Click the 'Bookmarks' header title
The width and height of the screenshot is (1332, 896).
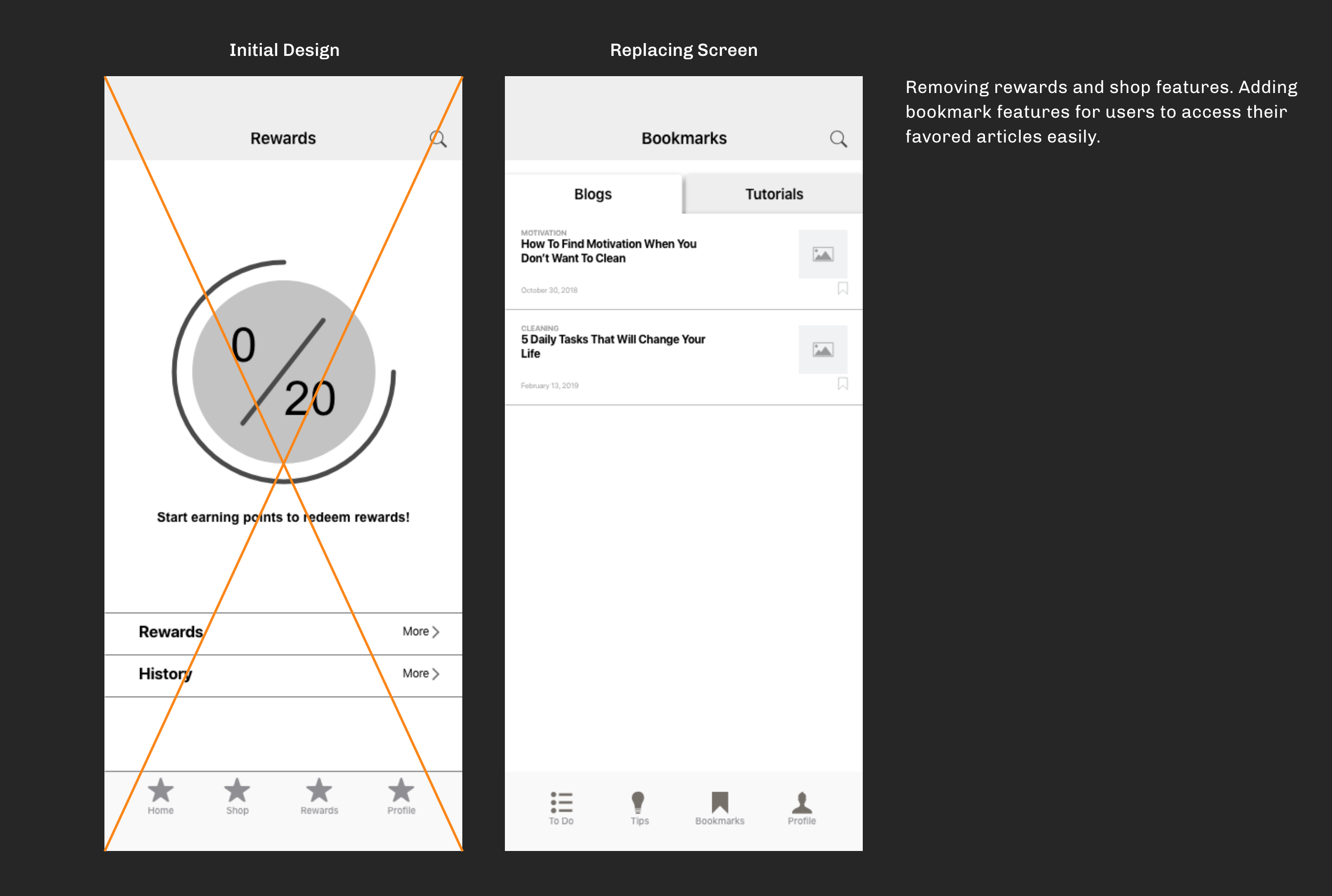[684, 139]
